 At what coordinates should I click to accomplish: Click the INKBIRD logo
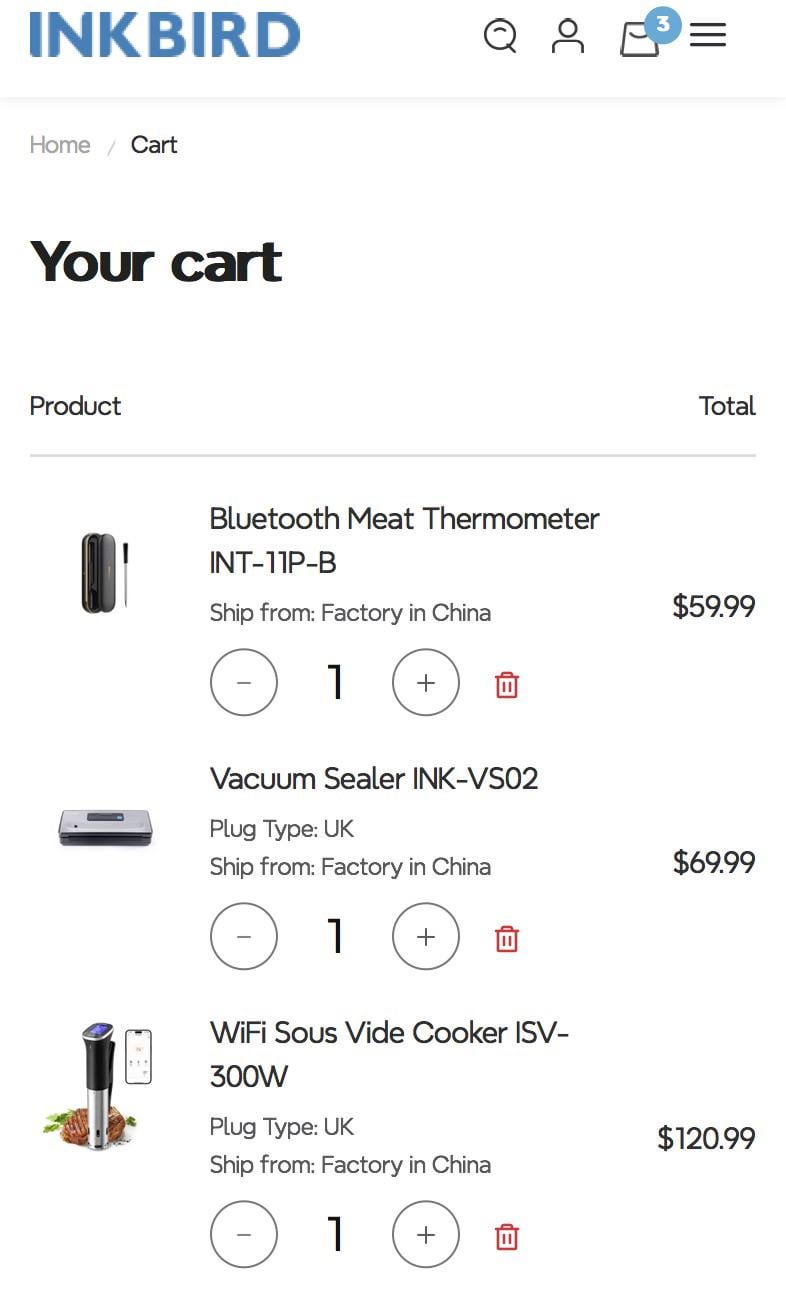pos(165,35)
